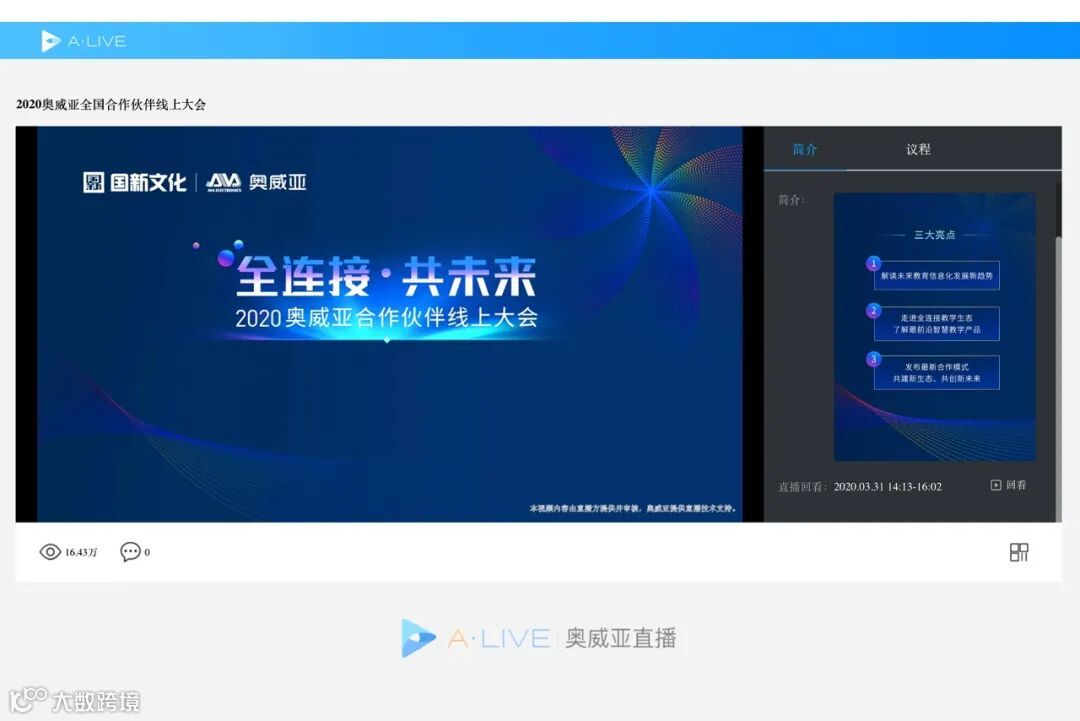The width and height of the screenshot is (1080, 721).
Task: Click the 16.43万 view count text
Action: (81, 552)
